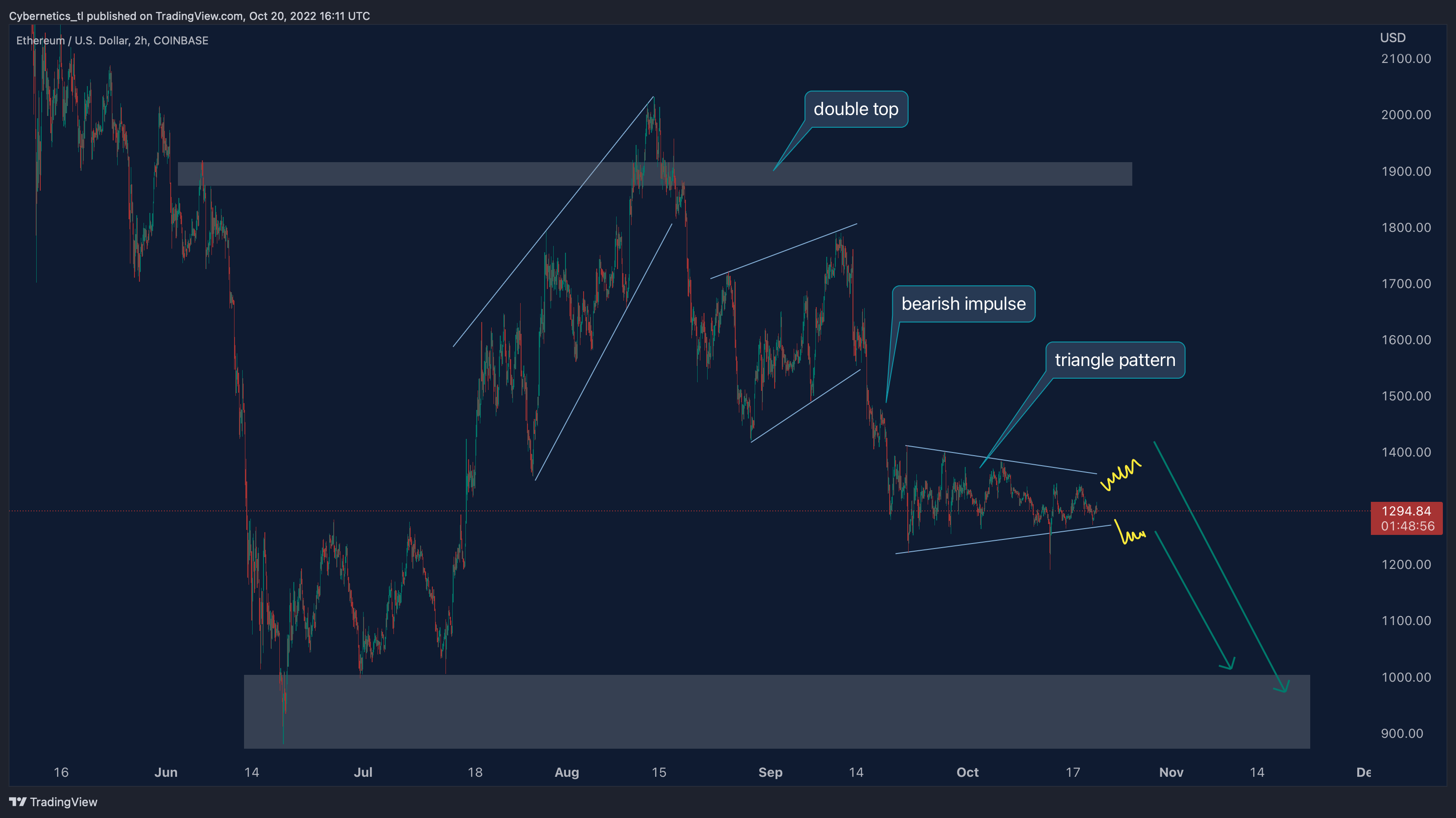
Task: Select the lower support zone rectangle near 1000
Action: tap(776, 712)
